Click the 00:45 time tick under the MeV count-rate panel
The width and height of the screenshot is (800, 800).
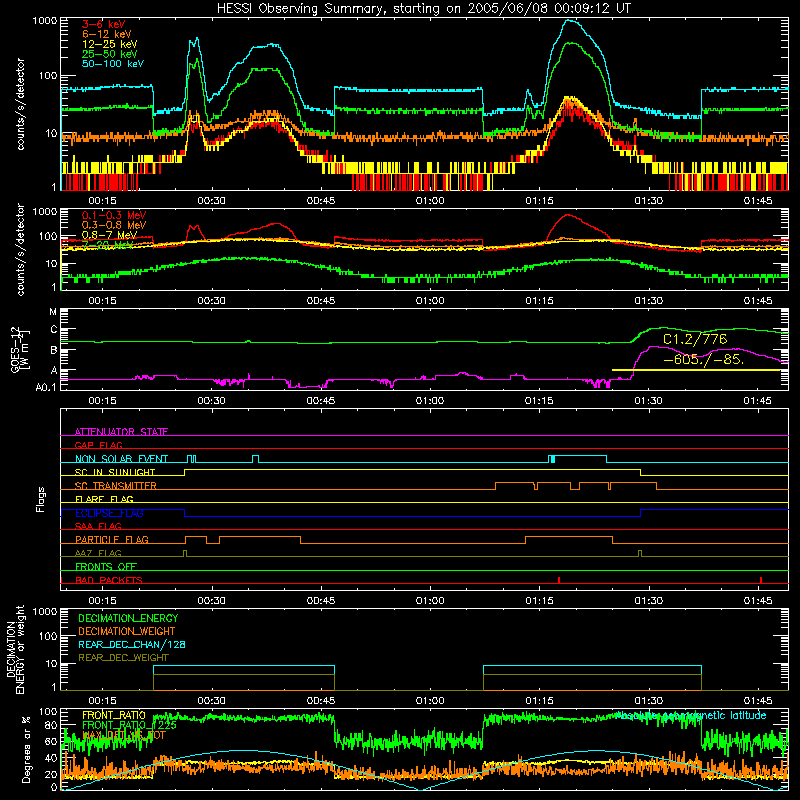point(321,301)
